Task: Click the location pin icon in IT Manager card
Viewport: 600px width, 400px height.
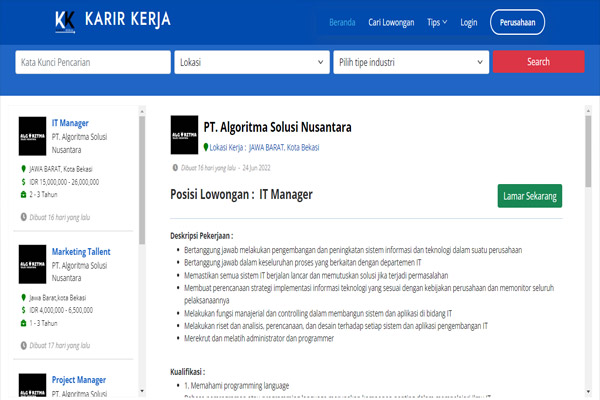Action: (23, 169)
